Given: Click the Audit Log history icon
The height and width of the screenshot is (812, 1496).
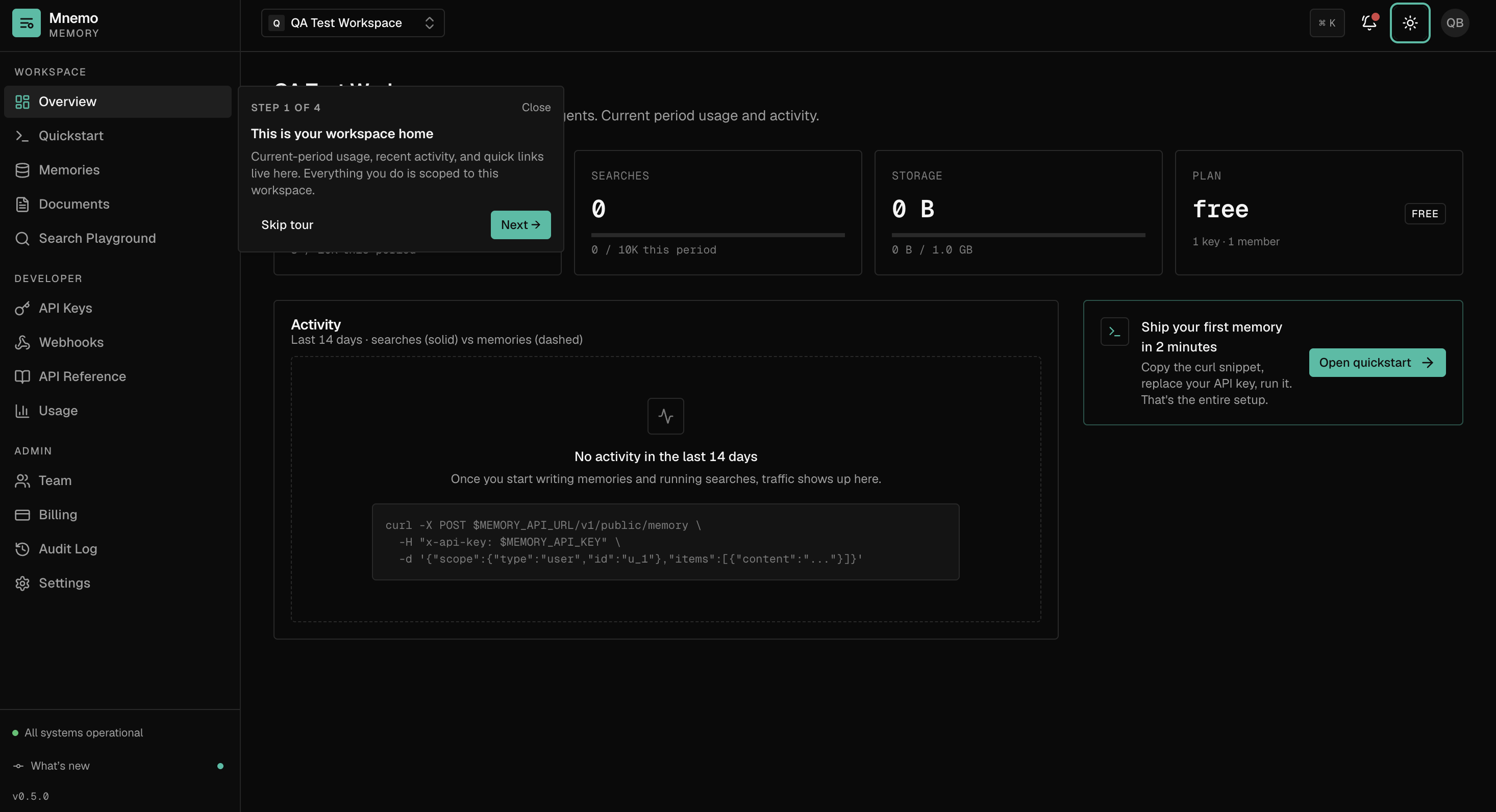Looking at the screenshot, I should pyautogui.click(x=22, y=549).
